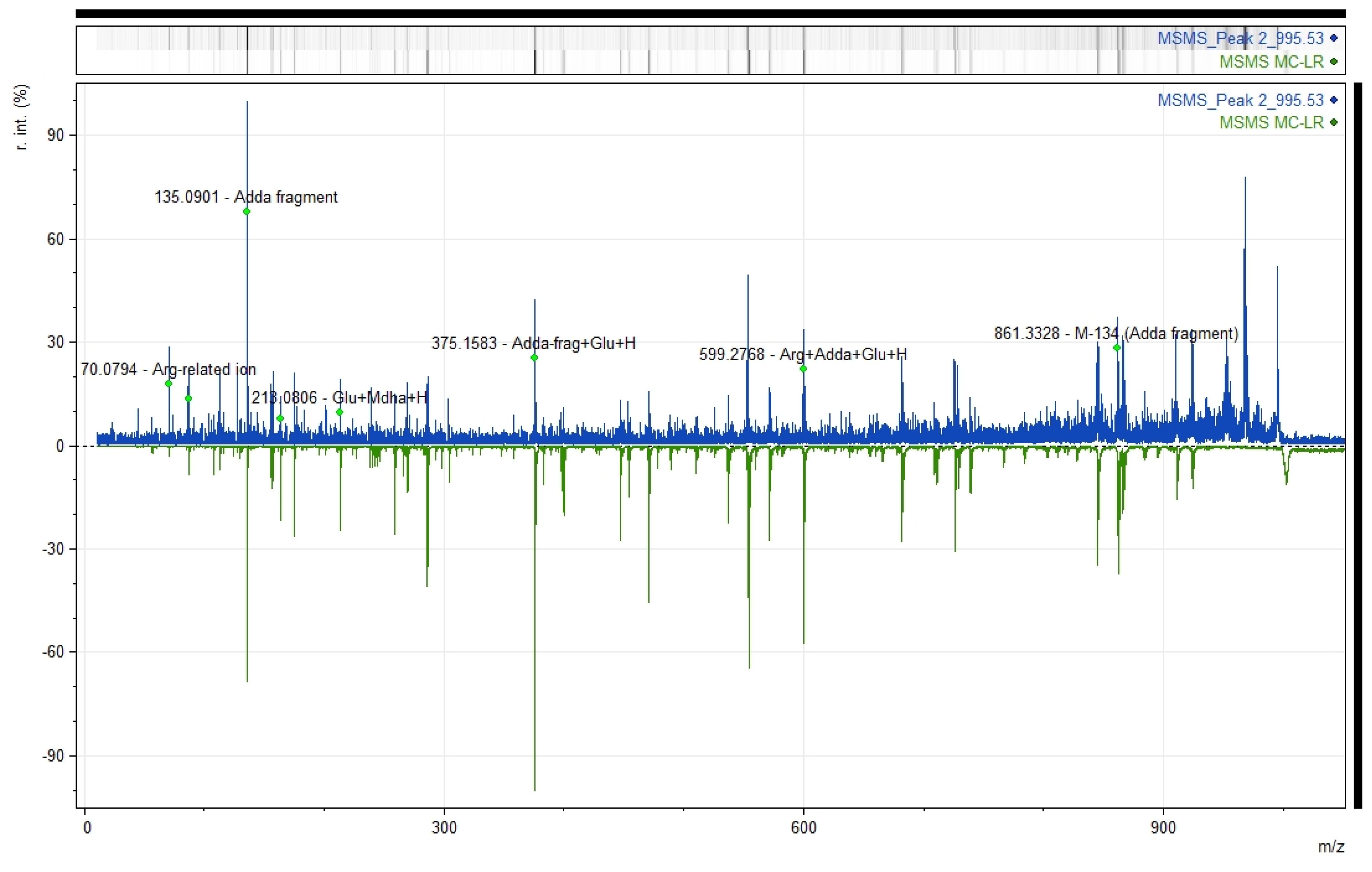
Task: Select MSMS MC-LR label in main plot legend
Action: (x=1271, y=122)
